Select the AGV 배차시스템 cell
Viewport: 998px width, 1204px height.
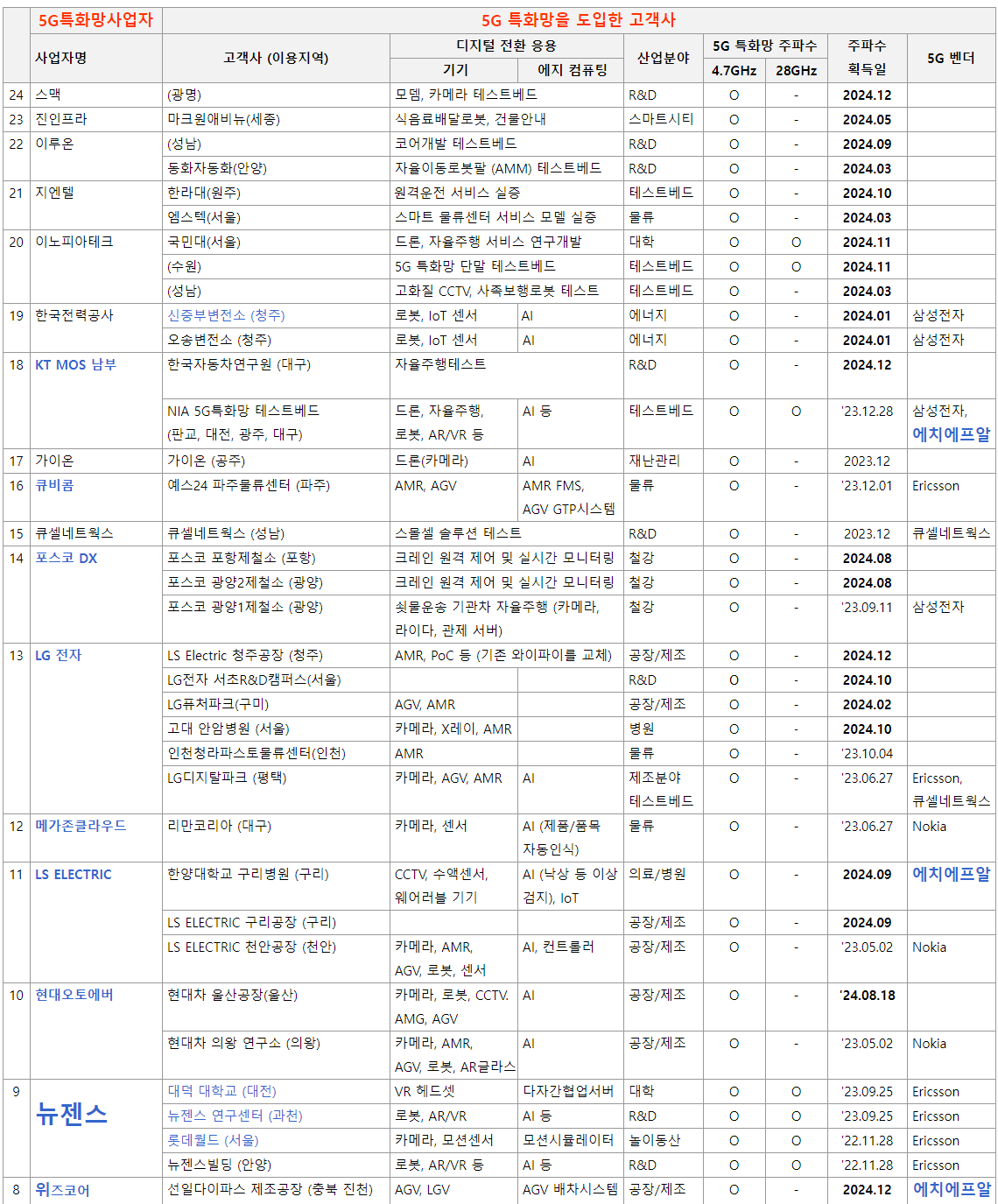570,1189
